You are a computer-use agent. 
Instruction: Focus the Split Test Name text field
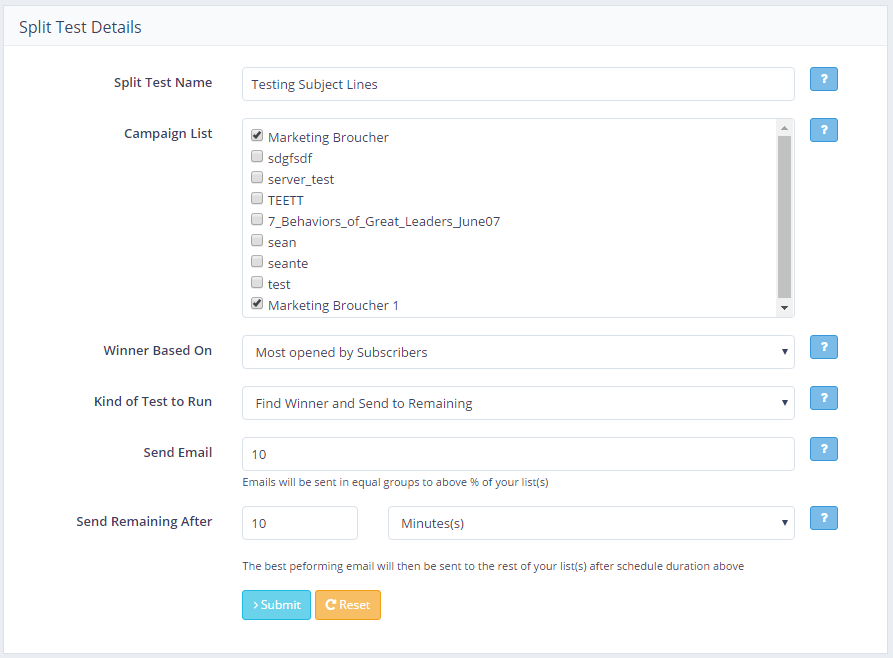pos(518,85)
